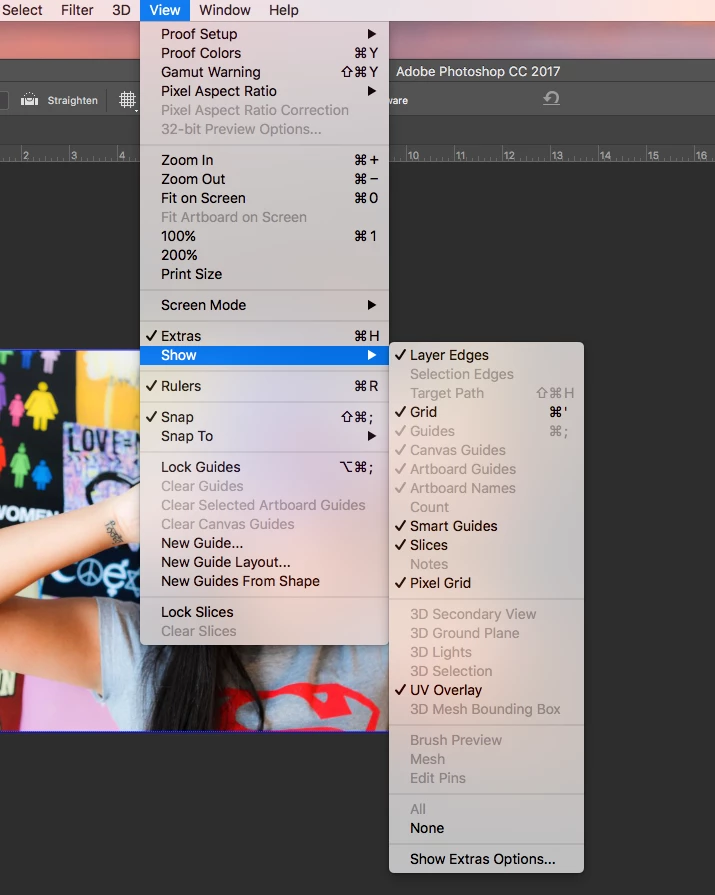Uncheck Slices in Show submenu

[x=486, y=545]
